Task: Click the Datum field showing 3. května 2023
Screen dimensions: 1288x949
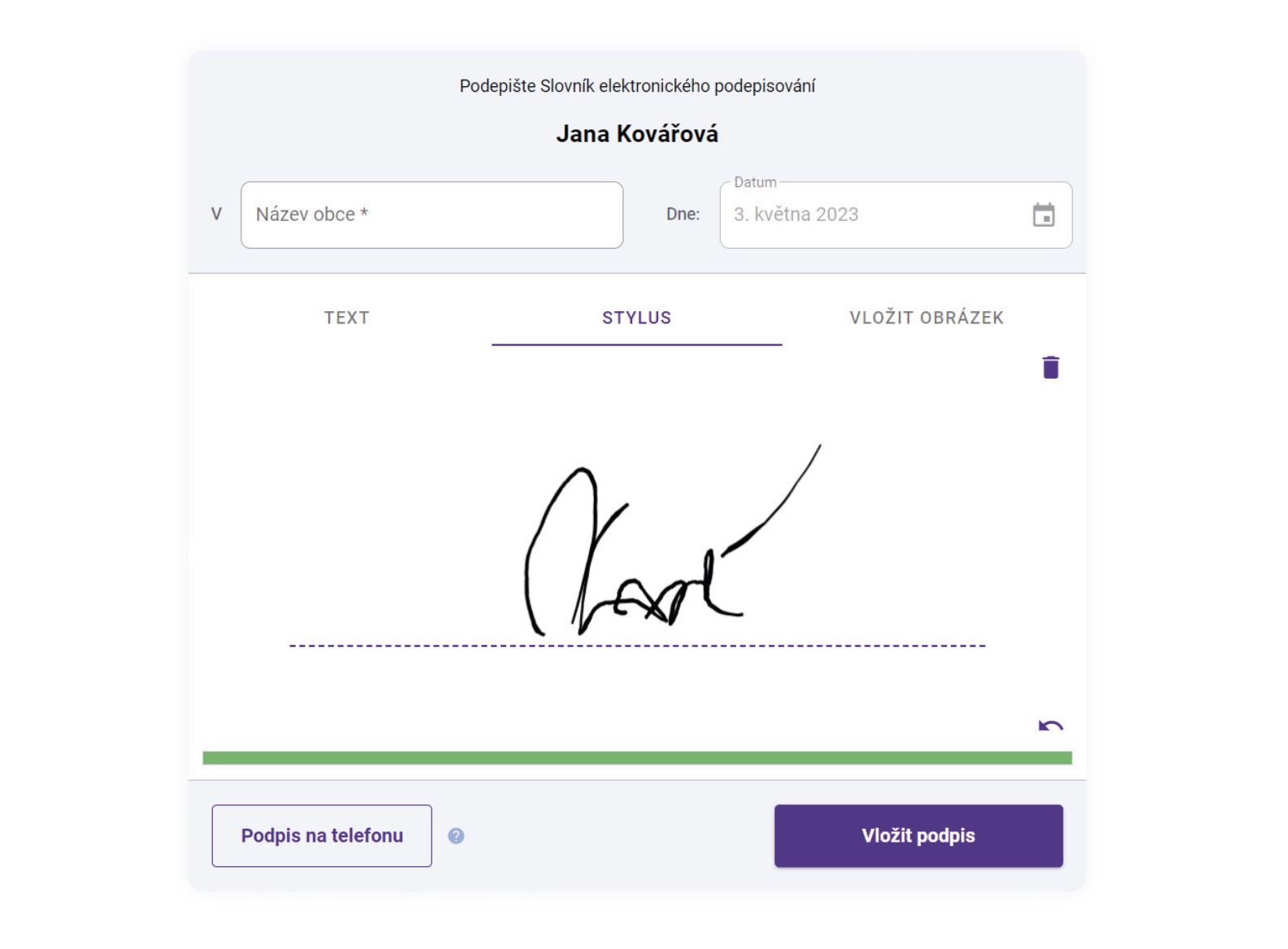Action: click(896, 214)
